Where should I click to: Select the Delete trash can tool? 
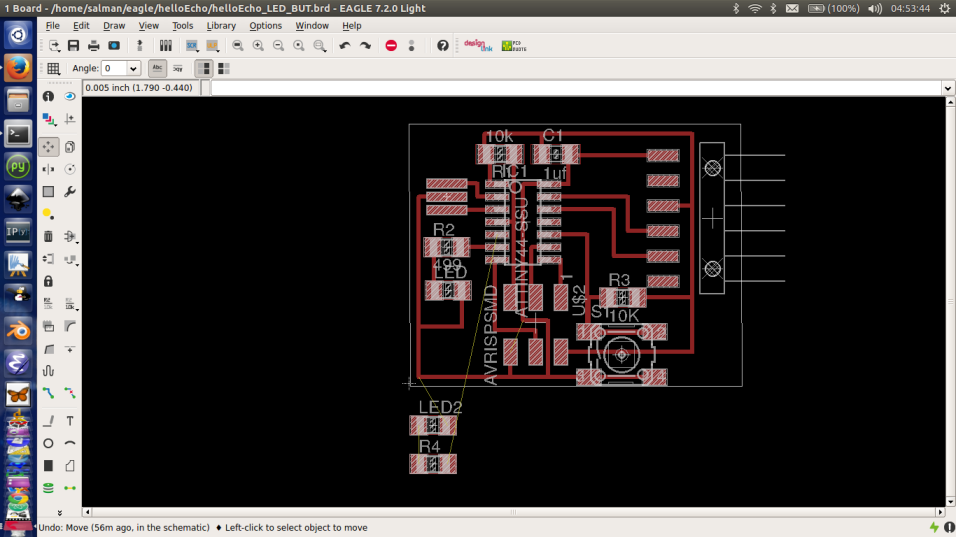pos(48,236)
